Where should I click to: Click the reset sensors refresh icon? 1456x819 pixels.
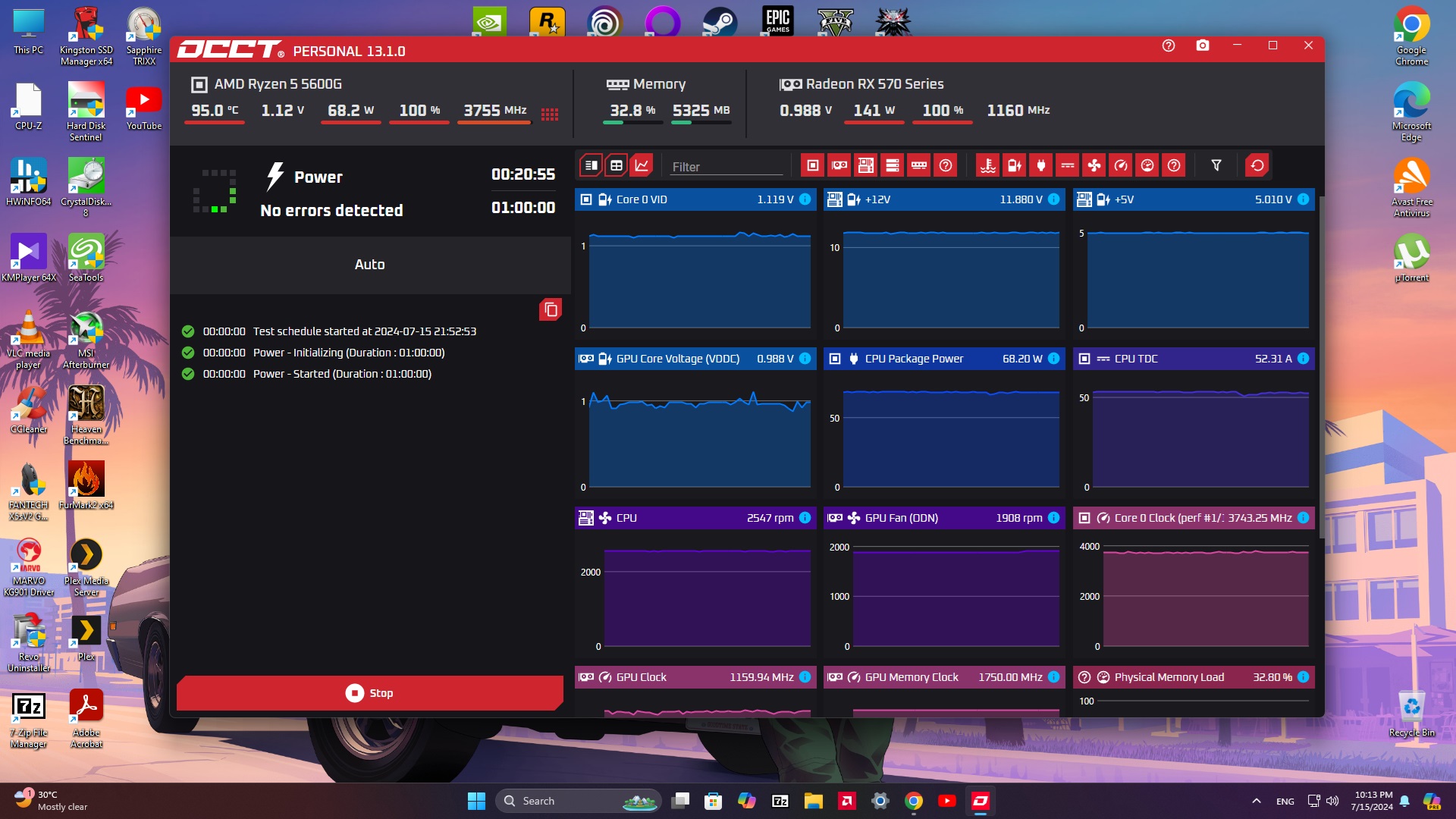pos(1257,165)
